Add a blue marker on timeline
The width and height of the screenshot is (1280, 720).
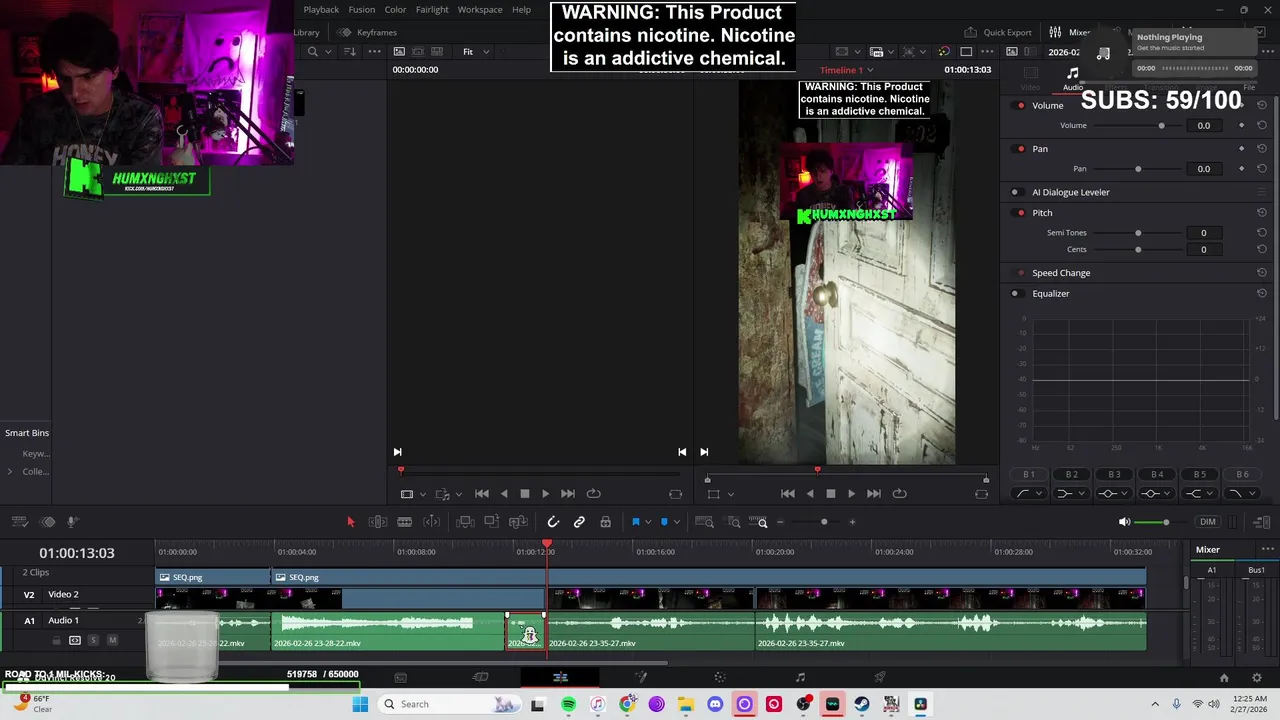coord(664,522)
